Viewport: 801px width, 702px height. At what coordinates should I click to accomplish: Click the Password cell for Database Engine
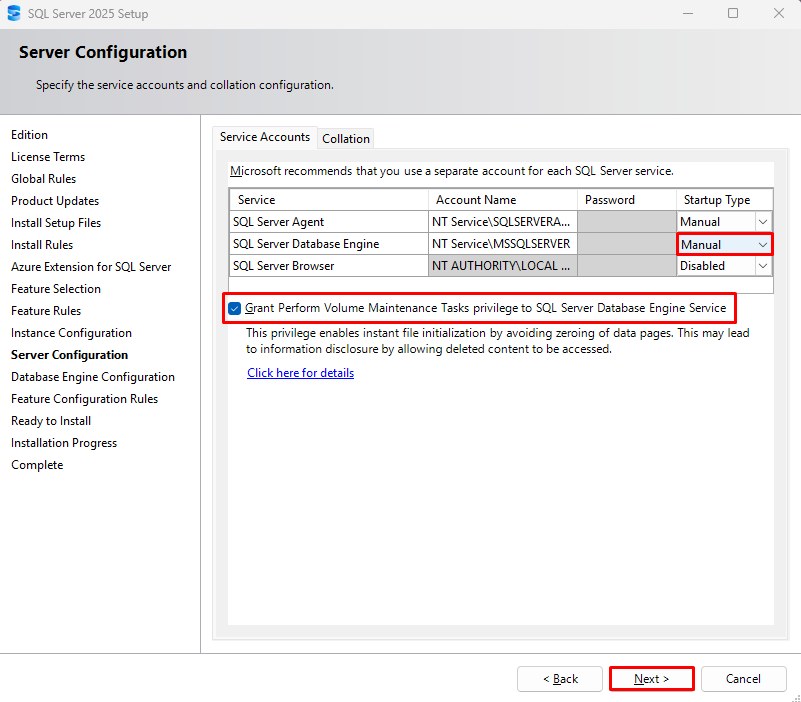[x=627, y=244]
